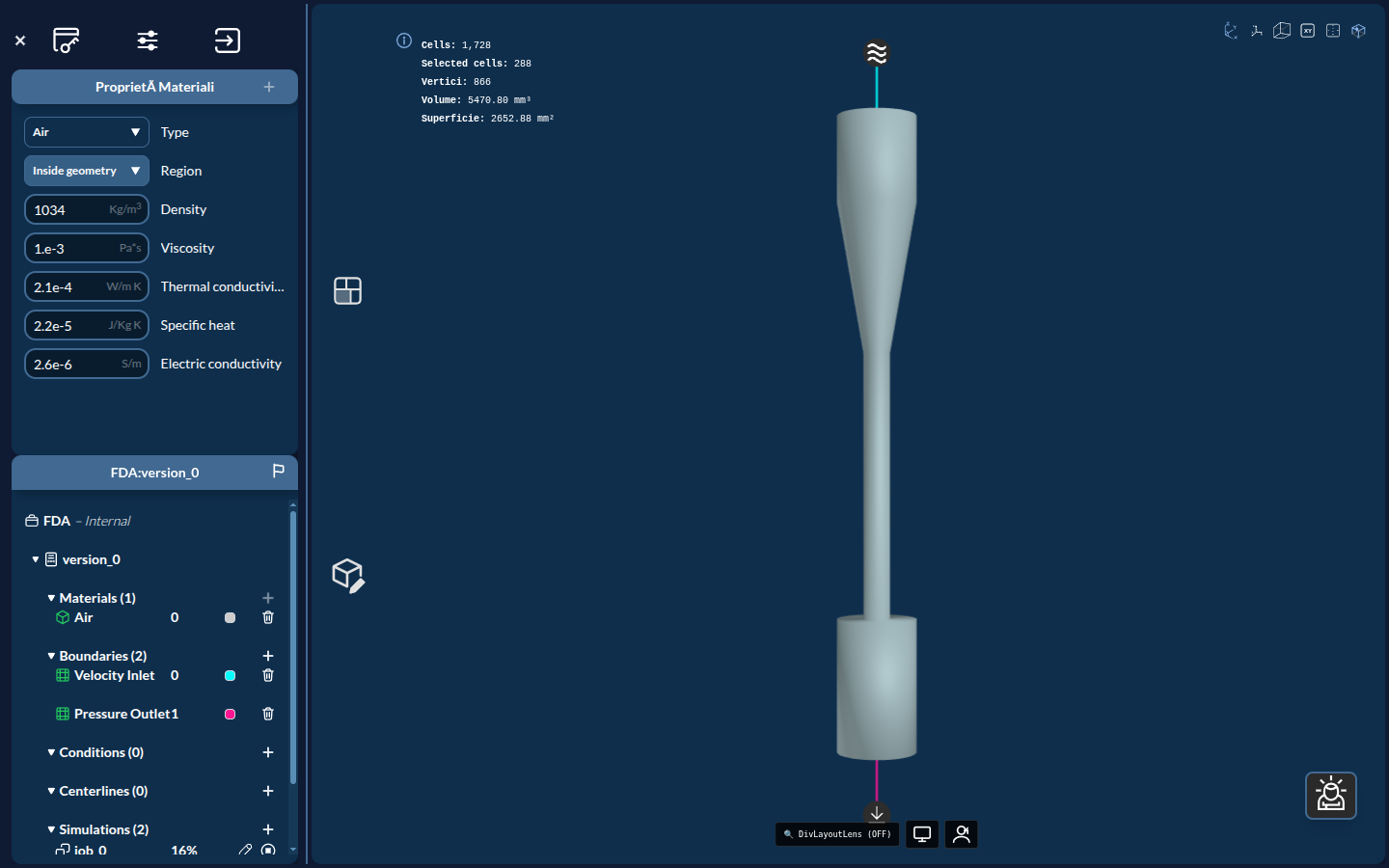Open the assistant robot button
The image size is (1389, 868).
pos(1331,796)
